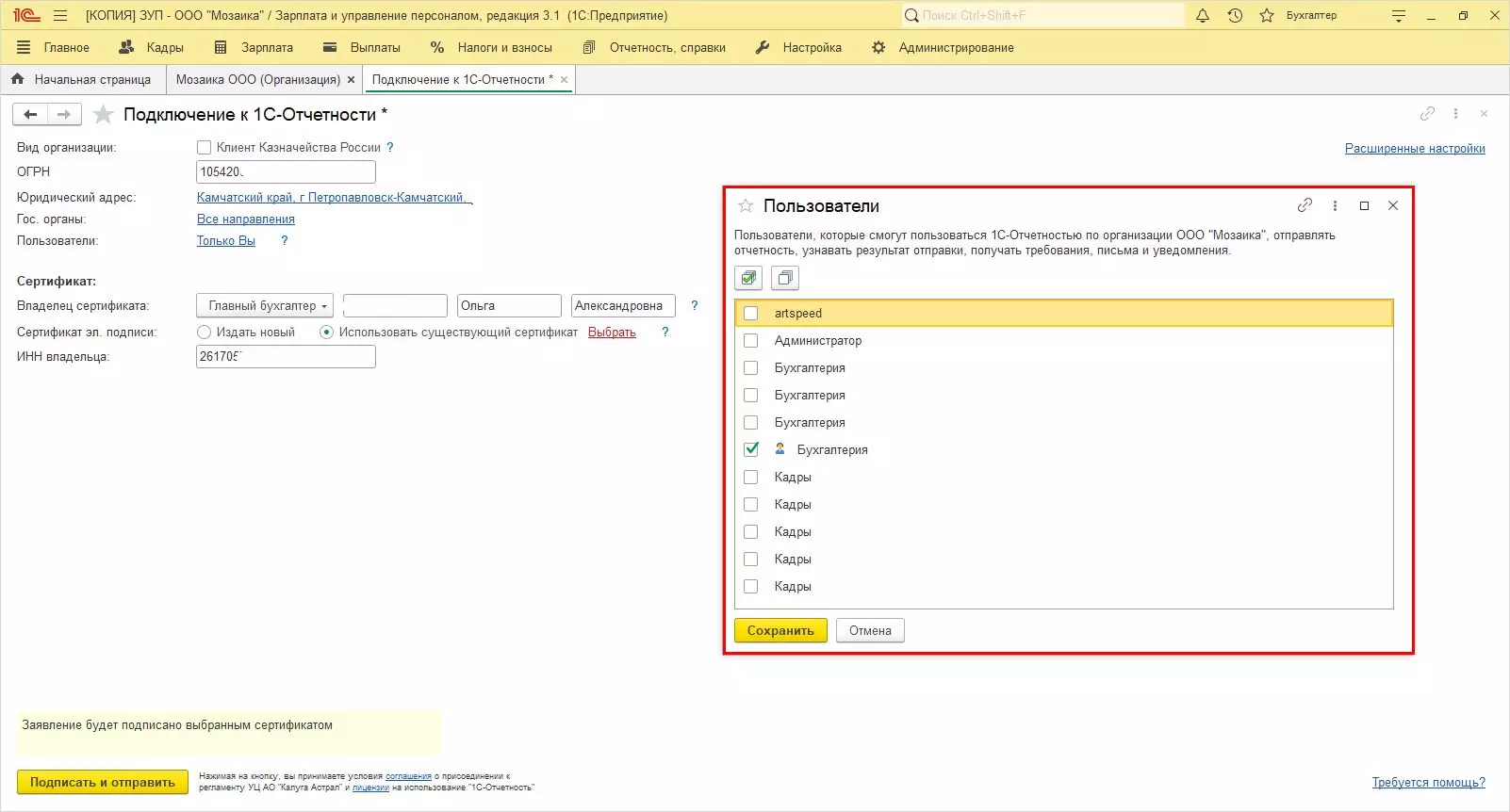Close the Мозаика ООО (Организация) tab
Viewport: 1510px width, 812px height.
(x=352, y=80)
